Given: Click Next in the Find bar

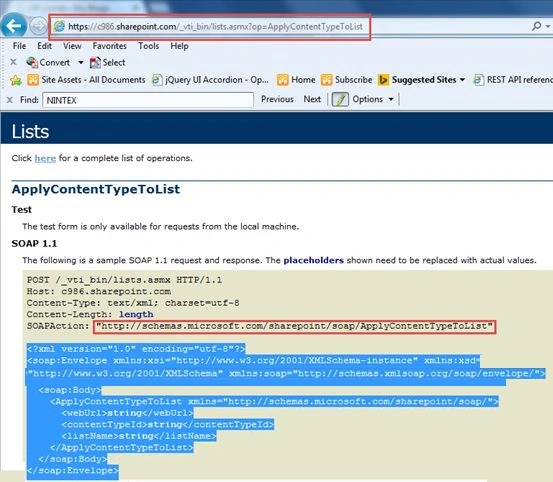Looking at the screenshot, I should tap(312, 99).
